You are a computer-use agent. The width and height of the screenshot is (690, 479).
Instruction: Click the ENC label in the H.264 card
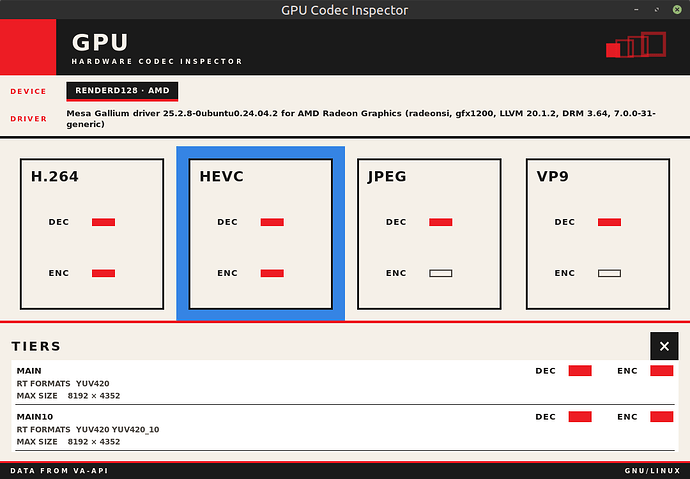coord(59,273)
